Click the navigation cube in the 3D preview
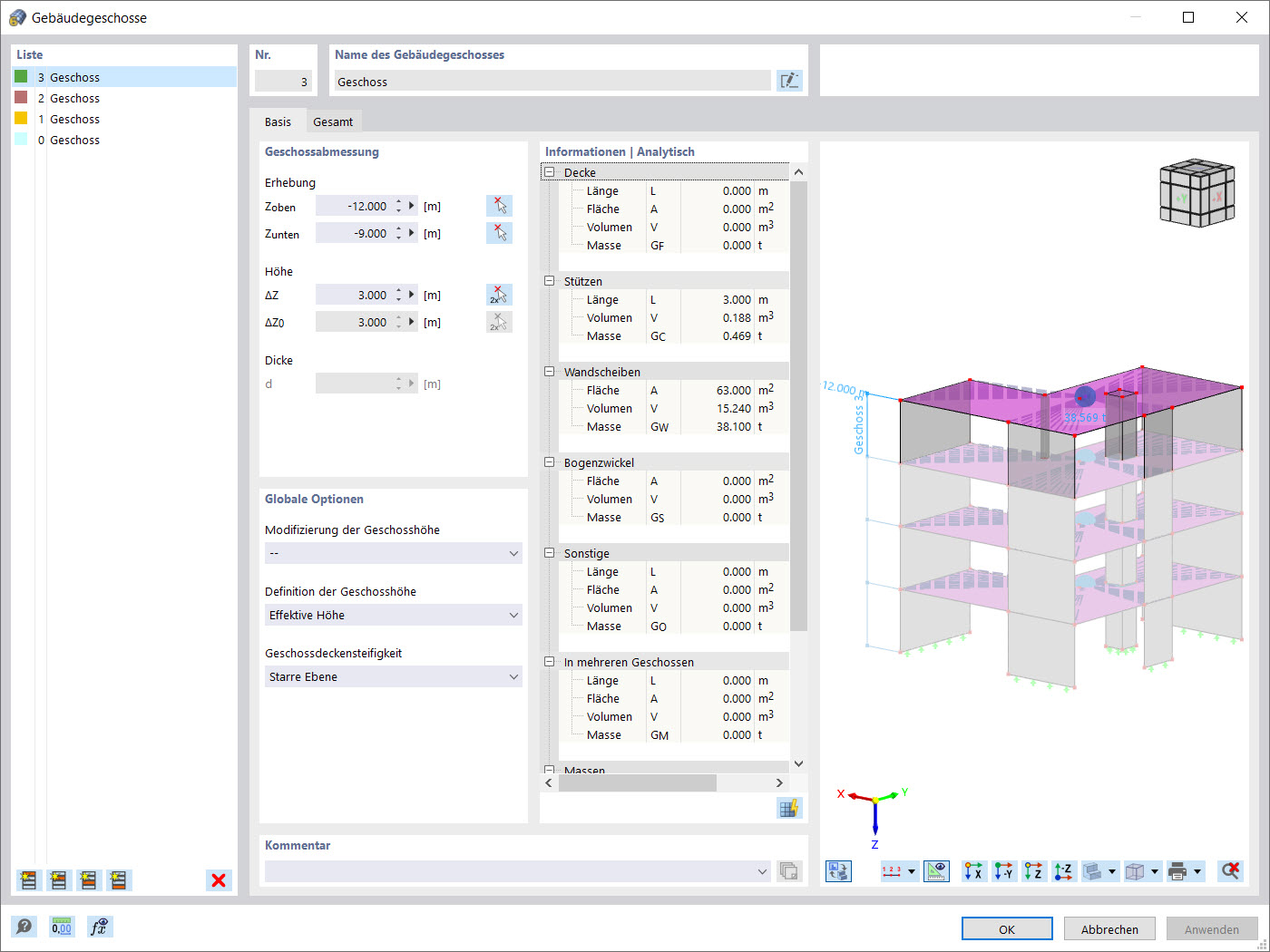This screenshot has width=1270, height=952. [1197, 192]
